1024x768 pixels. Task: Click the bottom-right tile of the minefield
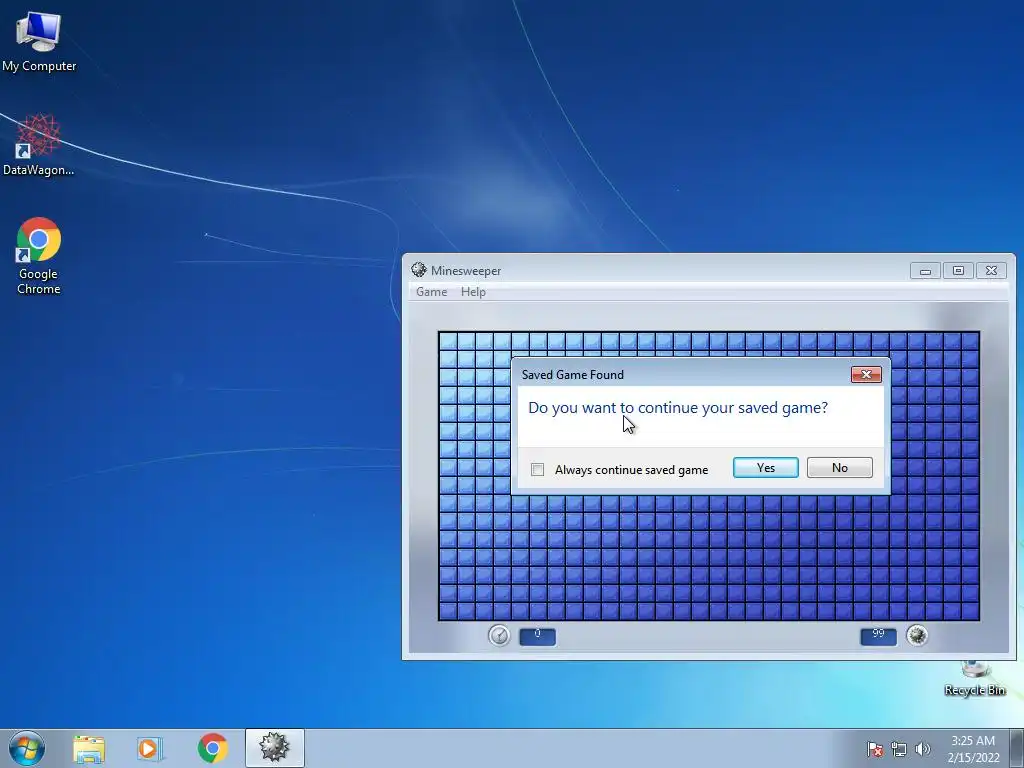970,611
